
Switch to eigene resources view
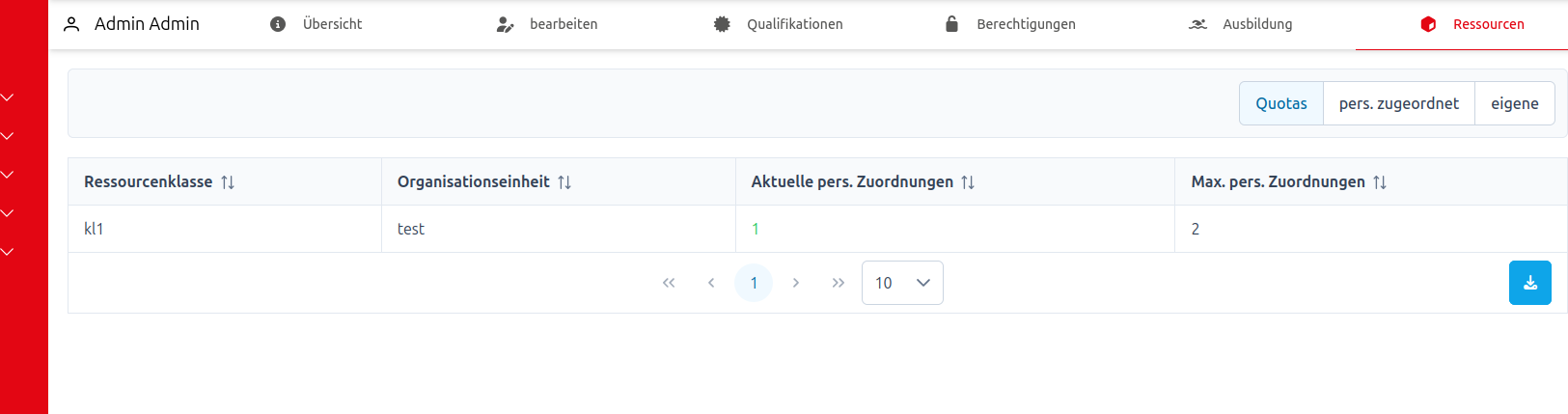pyautogui.click(x=1514, y=103)
